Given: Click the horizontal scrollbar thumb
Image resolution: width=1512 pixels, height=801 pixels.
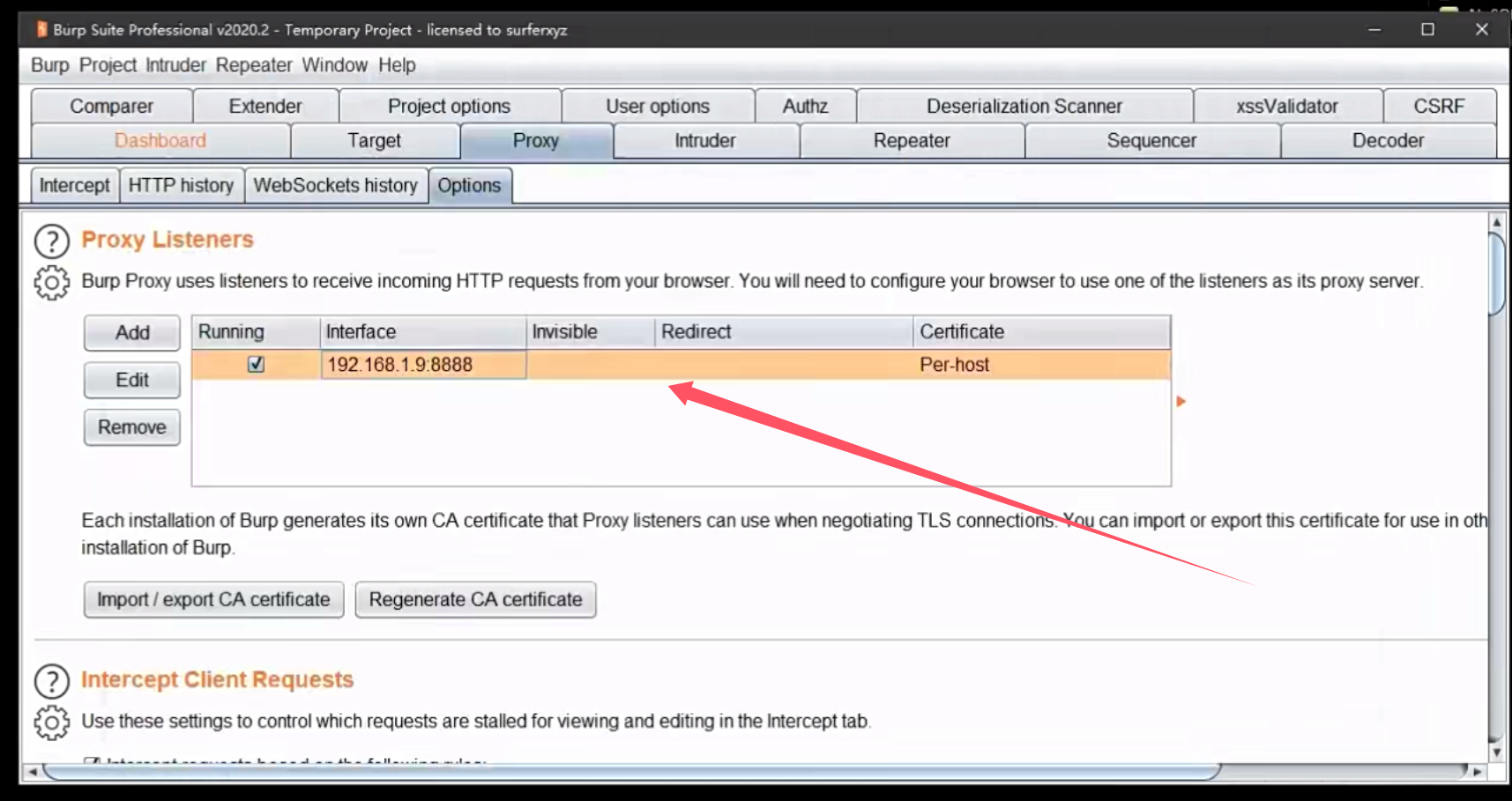Looking at the screenshot, I should (631, 773).
